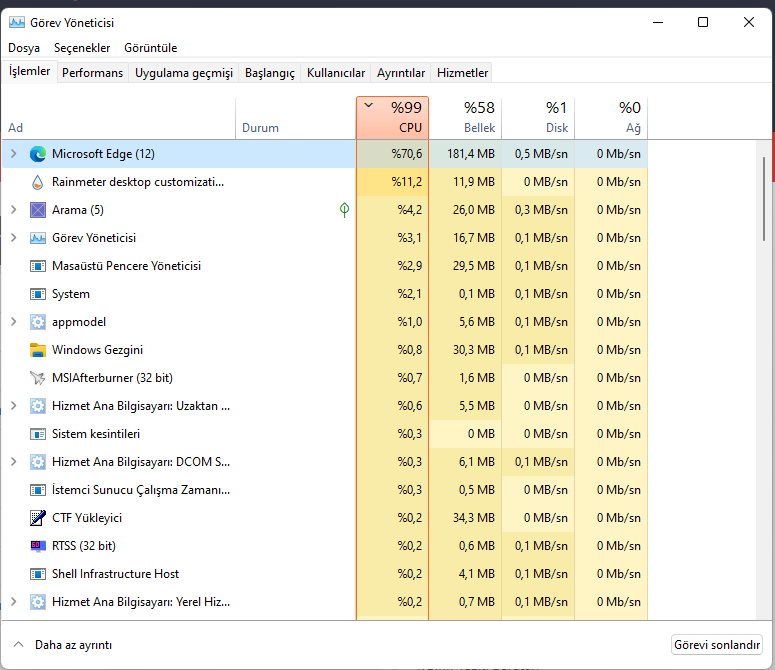Viewport: 775px width, 670px height.
Task: Expand the appmodel process group
Action: pyautogui.click(x=14, y=322)
